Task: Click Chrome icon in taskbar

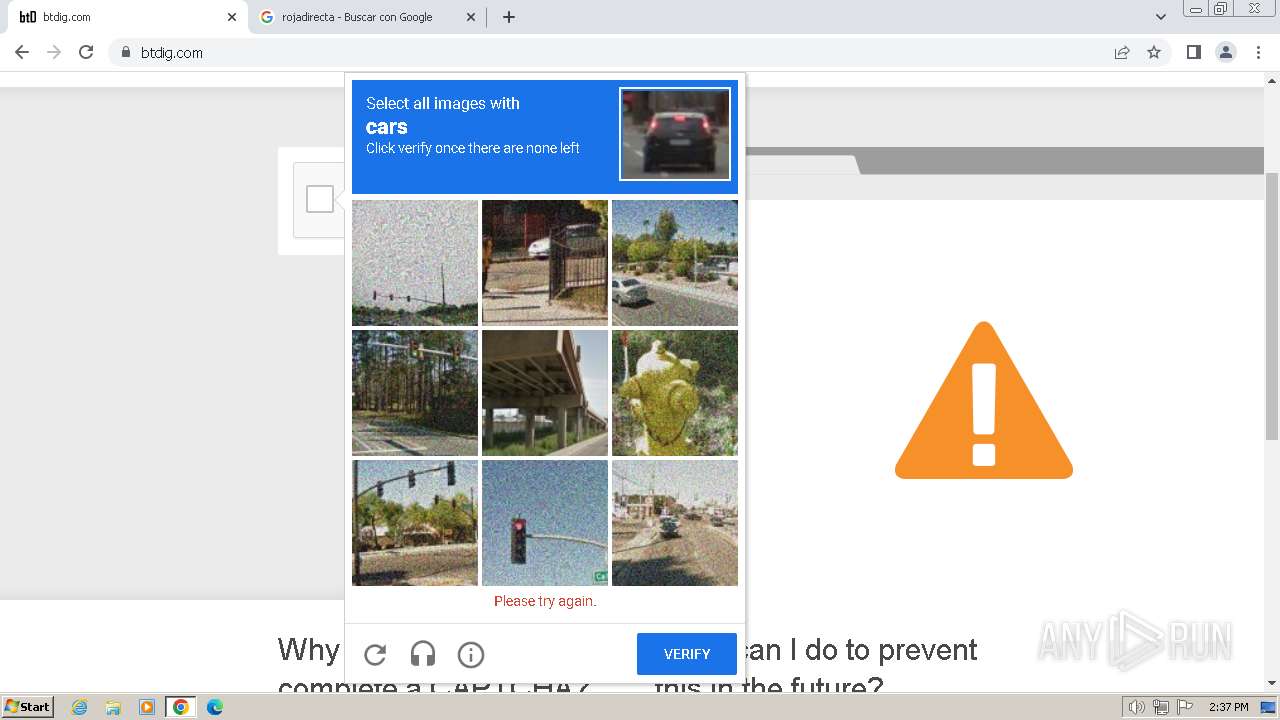Action: point(181,707)
